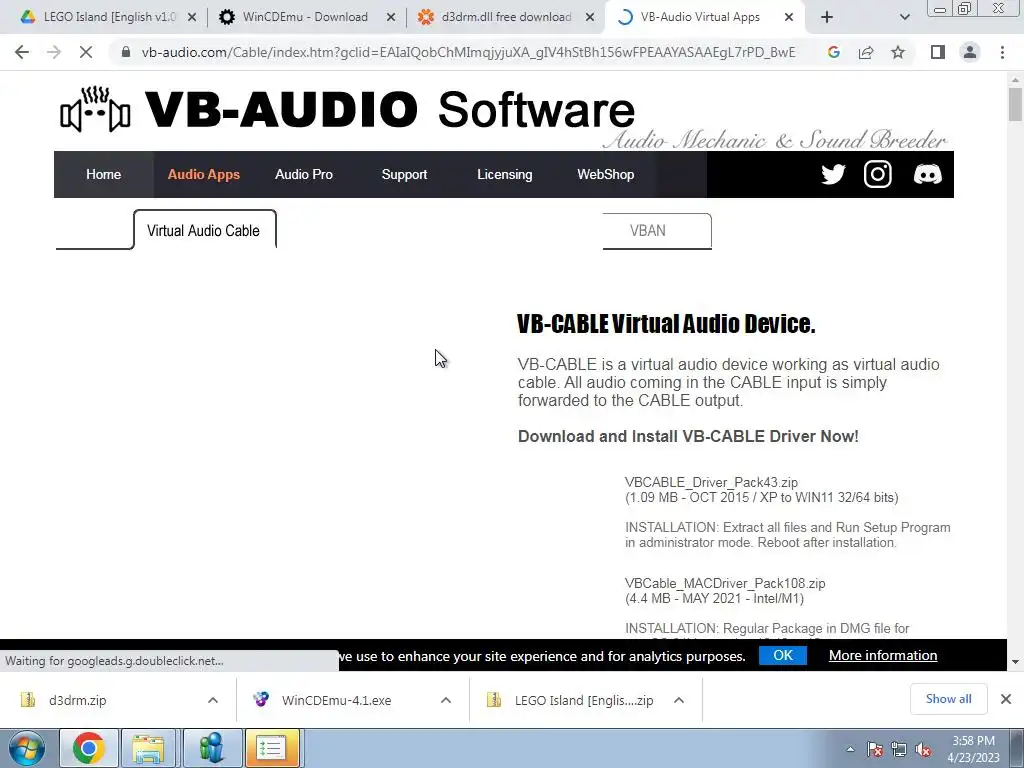Share this page via share icon

pyautogui.click(x=866, y=52)
